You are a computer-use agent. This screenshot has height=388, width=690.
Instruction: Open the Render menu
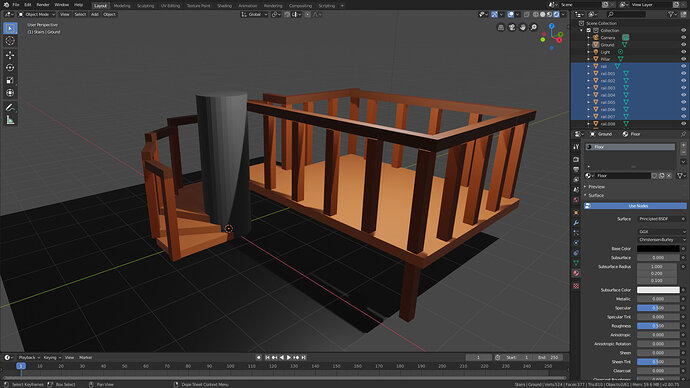point(43,5)
